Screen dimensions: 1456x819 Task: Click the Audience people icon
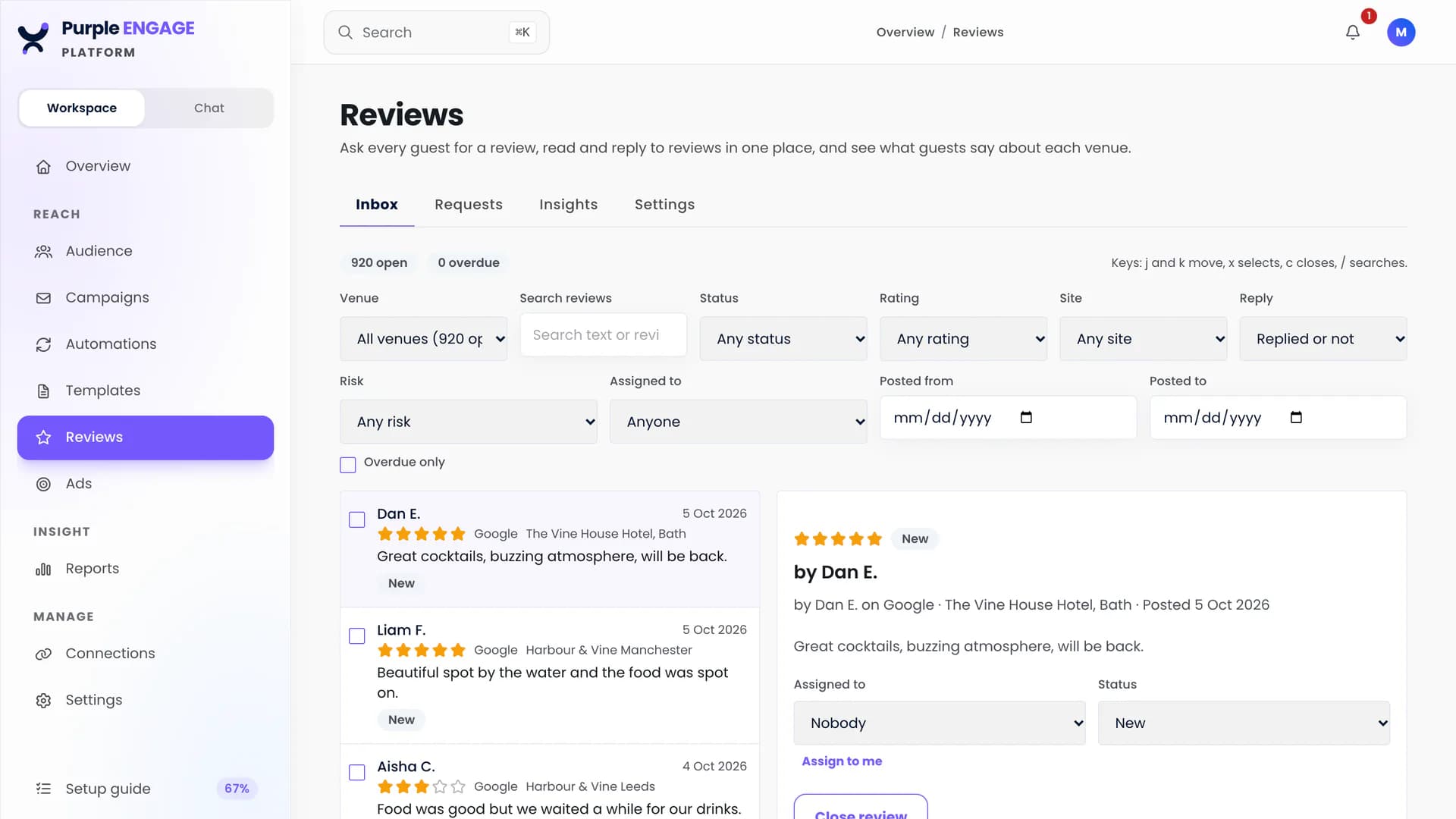point(43,252)
